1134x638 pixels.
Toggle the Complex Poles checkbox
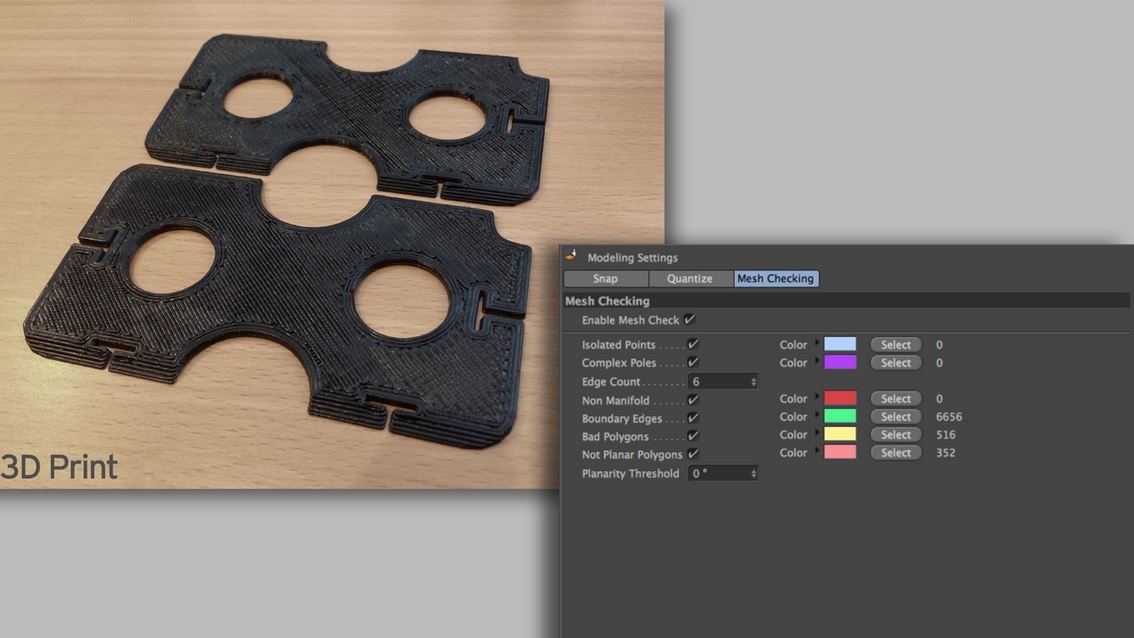point(693,362)
